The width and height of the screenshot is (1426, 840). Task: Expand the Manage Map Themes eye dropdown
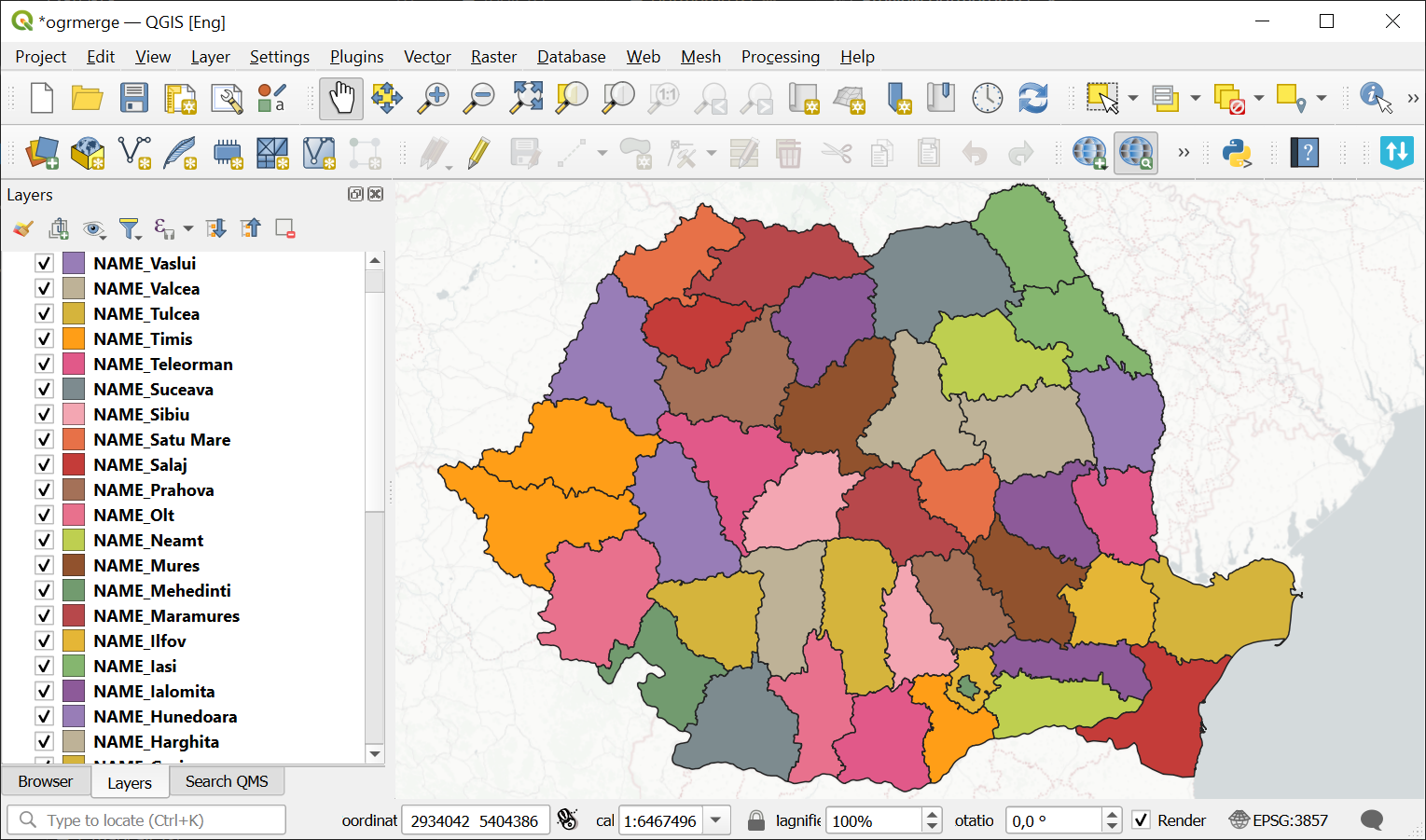(x=93, y=228)
